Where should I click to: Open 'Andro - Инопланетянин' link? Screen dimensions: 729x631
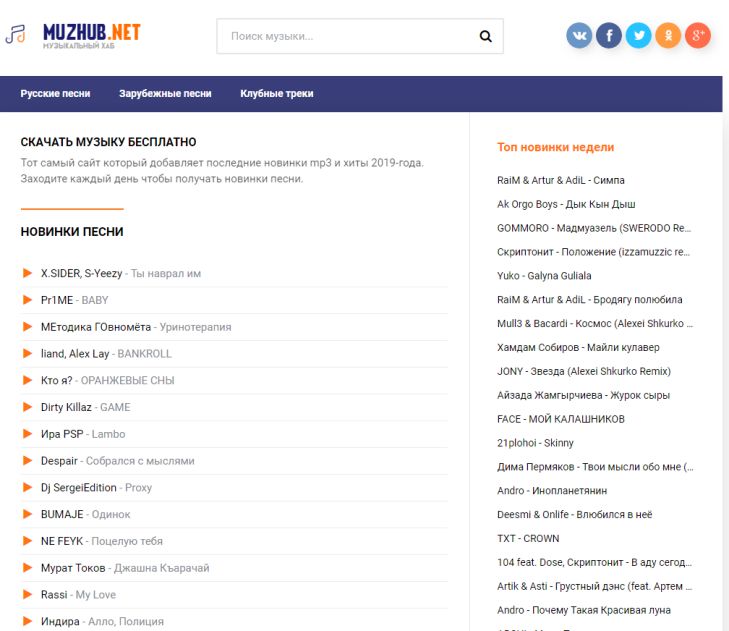tap(552, 491)
